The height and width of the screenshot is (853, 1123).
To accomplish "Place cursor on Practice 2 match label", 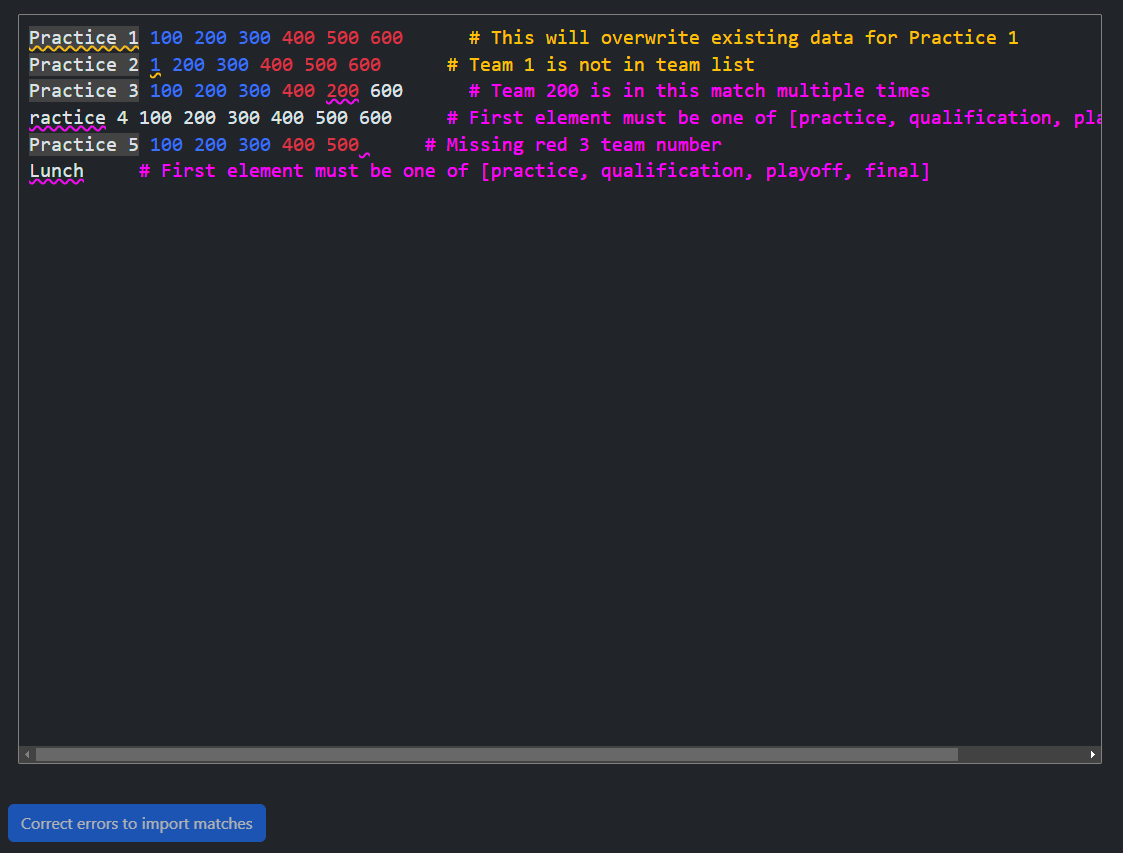I will 83,65.
